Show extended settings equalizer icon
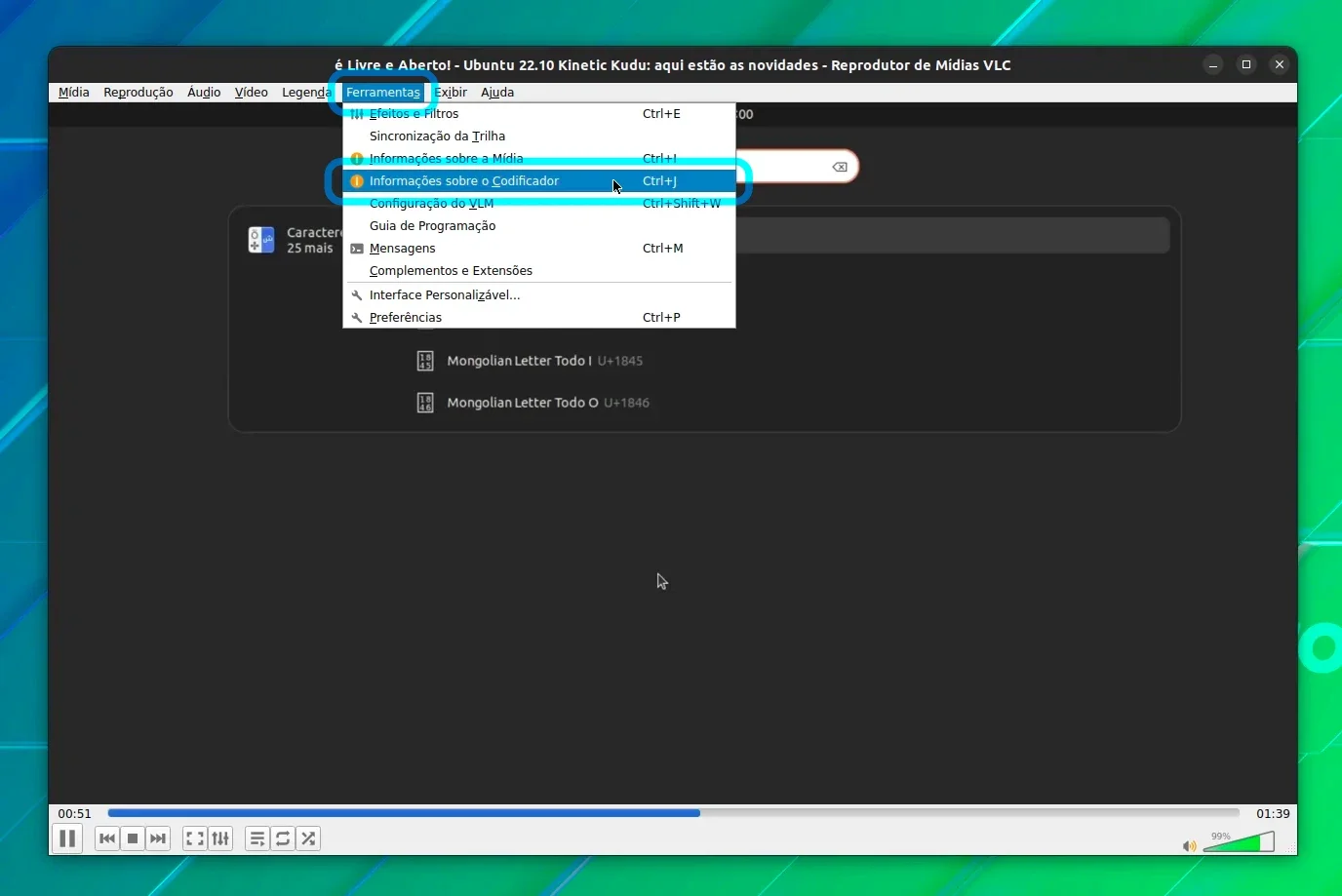 coord(220,838)
